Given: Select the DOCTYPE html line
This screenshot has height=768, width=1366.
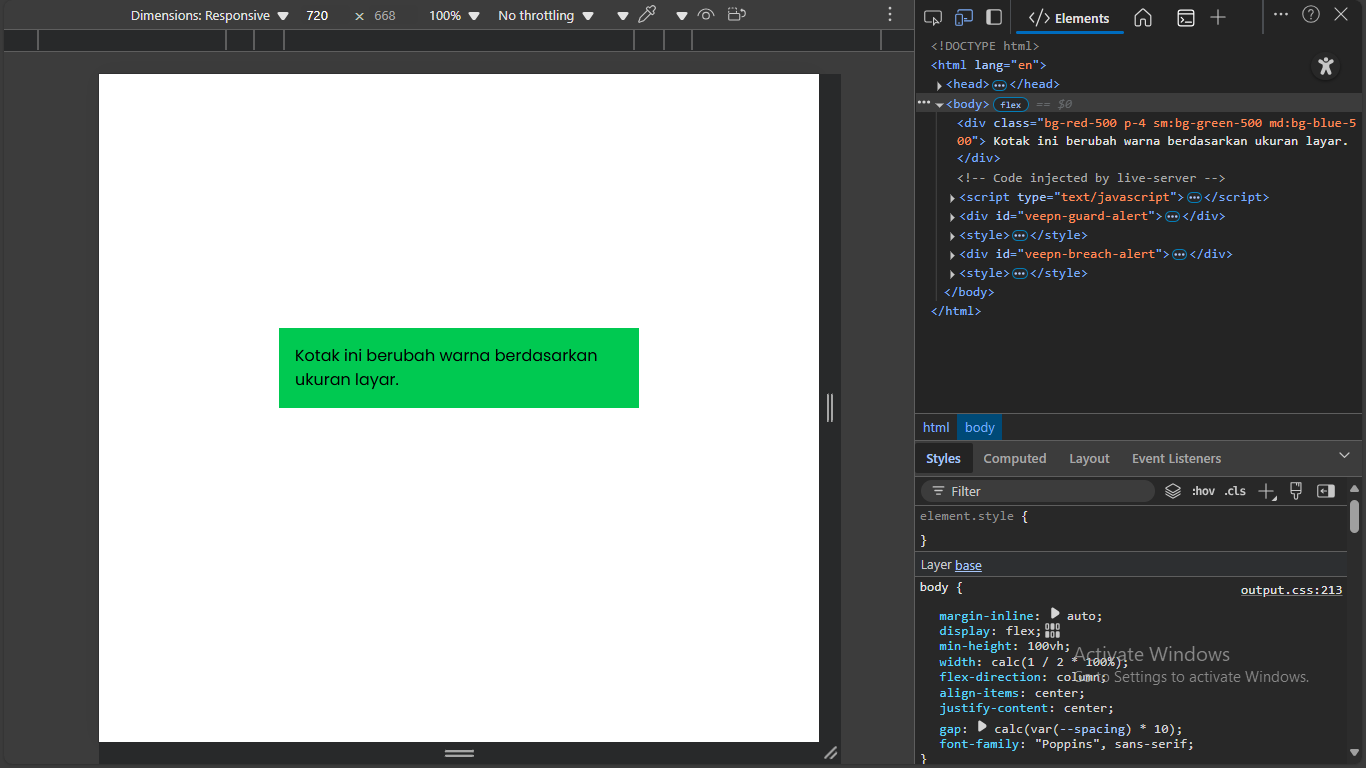Looking at the screenshot, I should point(985,46).
